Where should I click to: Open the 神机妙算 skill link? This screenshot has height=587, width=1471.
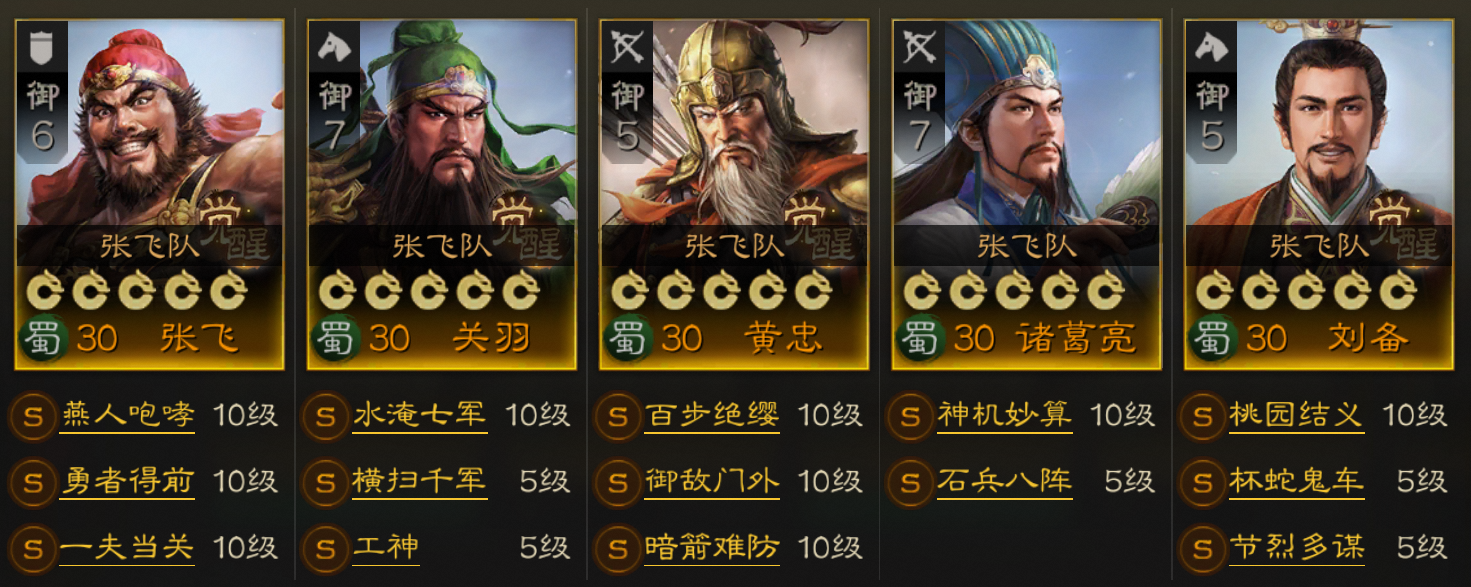pyautogui.click(x=1005, y=415)
